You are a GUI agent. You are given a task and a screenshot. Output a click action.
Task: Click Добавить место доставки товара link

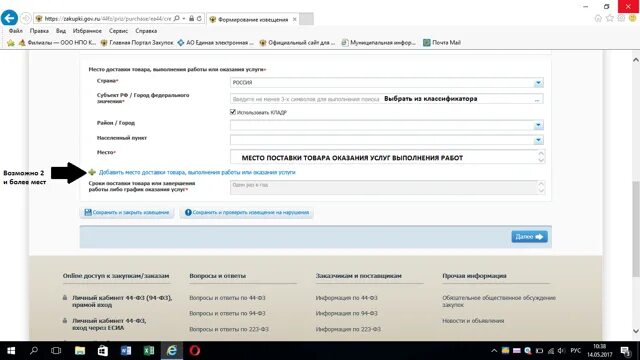pos(197,172)
